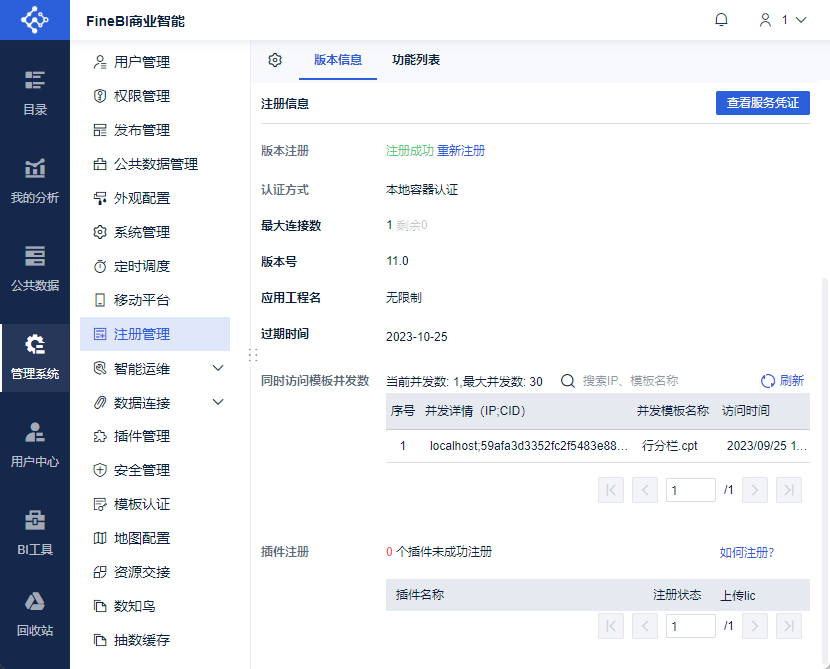830x669 pixels.
Task: Open 用户中心 in sidebar
Action: pos(35,445)
